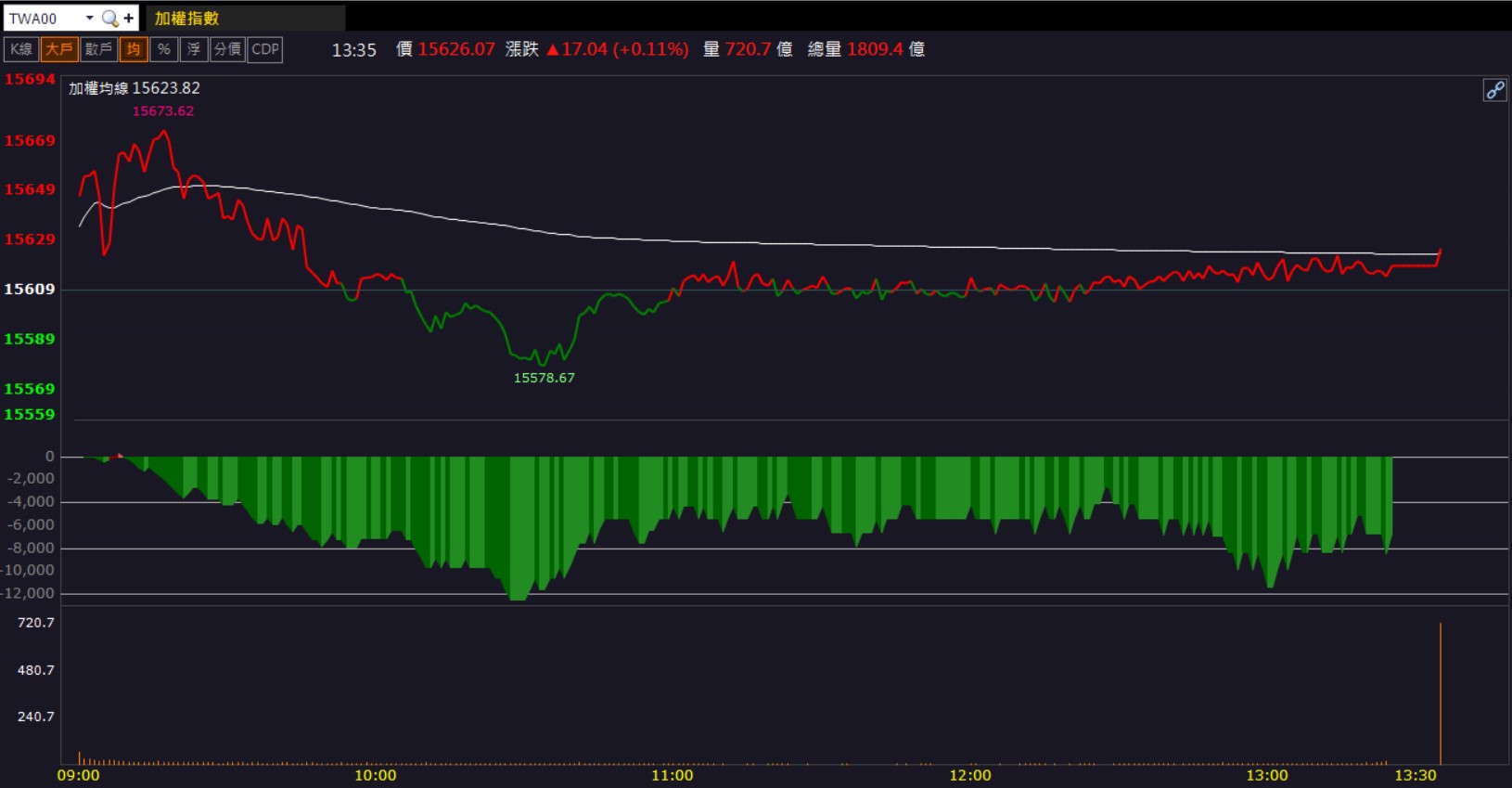
Task: Toggle the 均 average line
Action: point(134,49)
